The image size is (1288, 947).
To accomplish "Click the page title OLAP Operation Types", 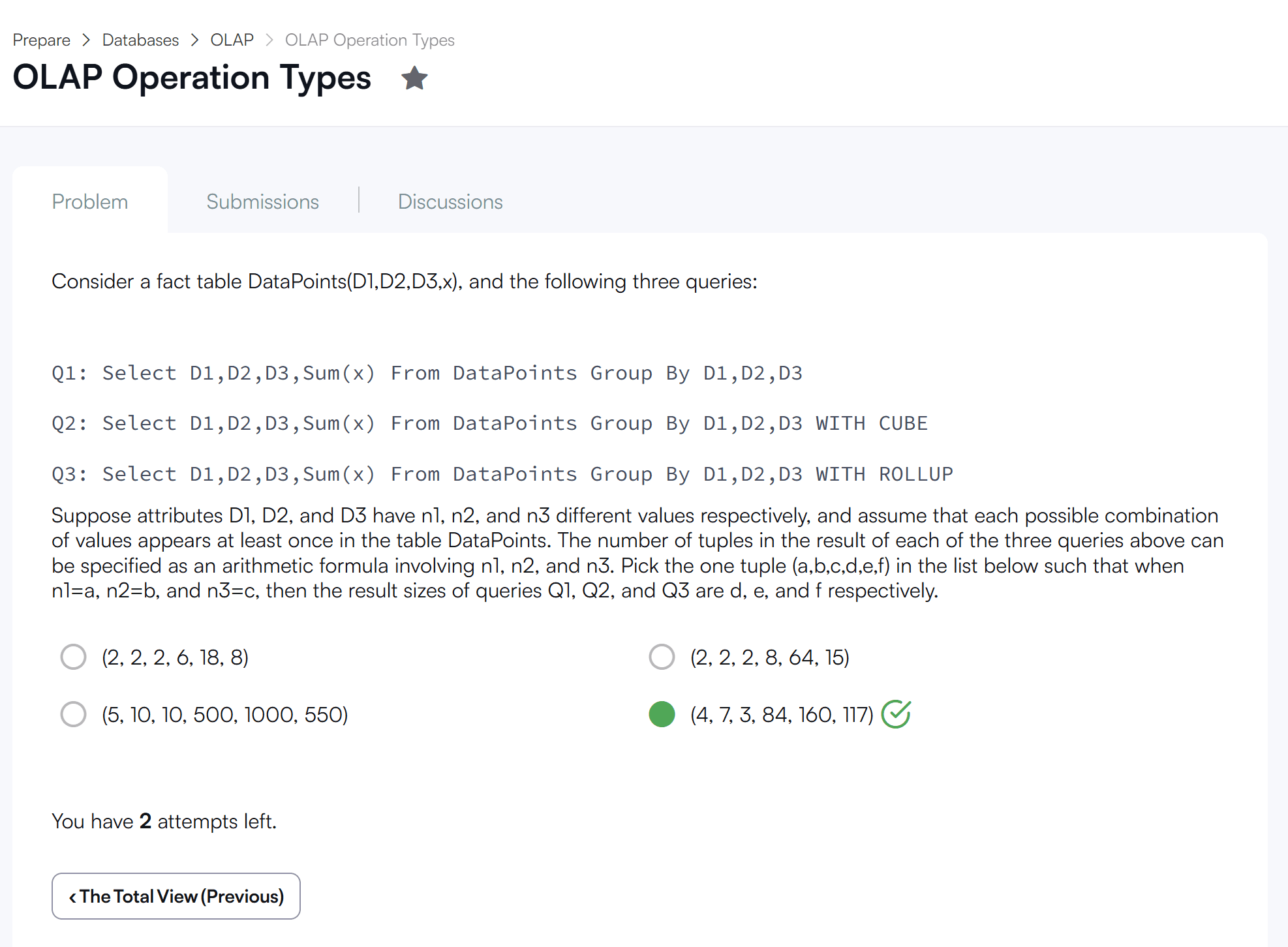I will tap(192, 78).
